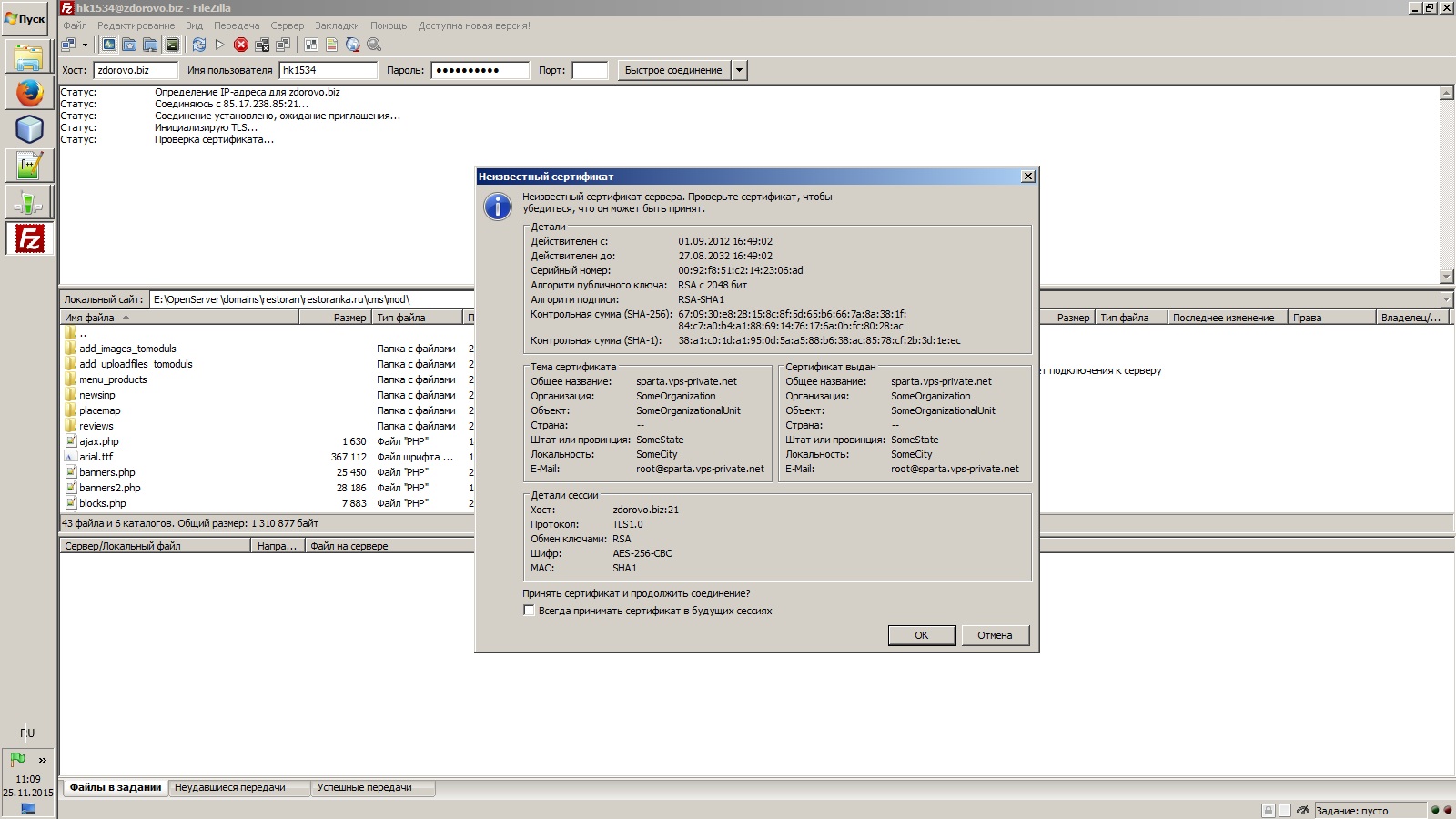Open the Сервер menu
Screen dimensions: 1456x819
[x=287, y=25]
